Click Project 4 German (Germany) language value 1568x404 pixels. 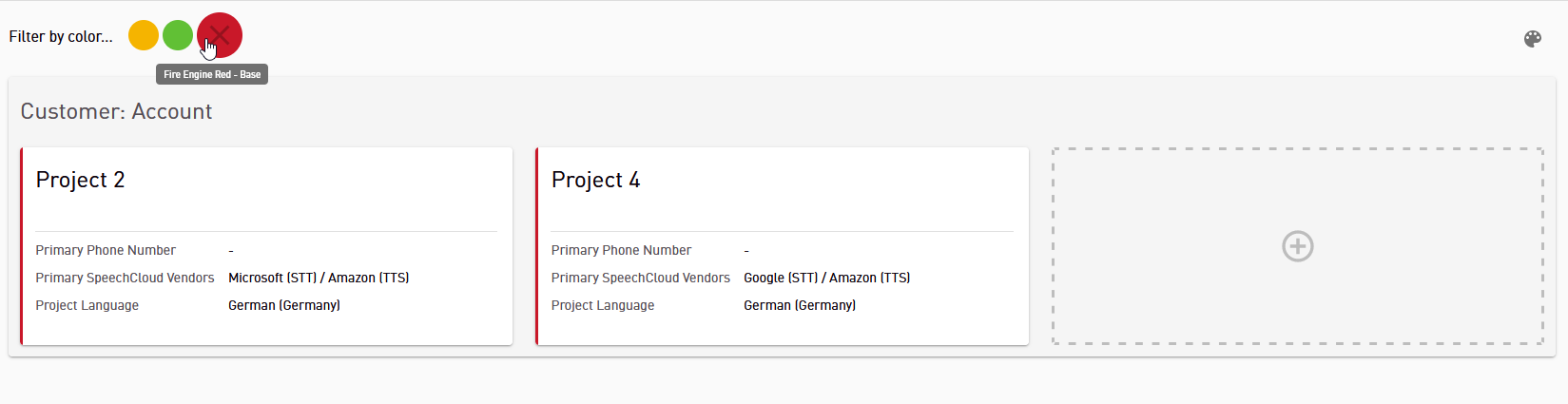[x=800, y=305]
